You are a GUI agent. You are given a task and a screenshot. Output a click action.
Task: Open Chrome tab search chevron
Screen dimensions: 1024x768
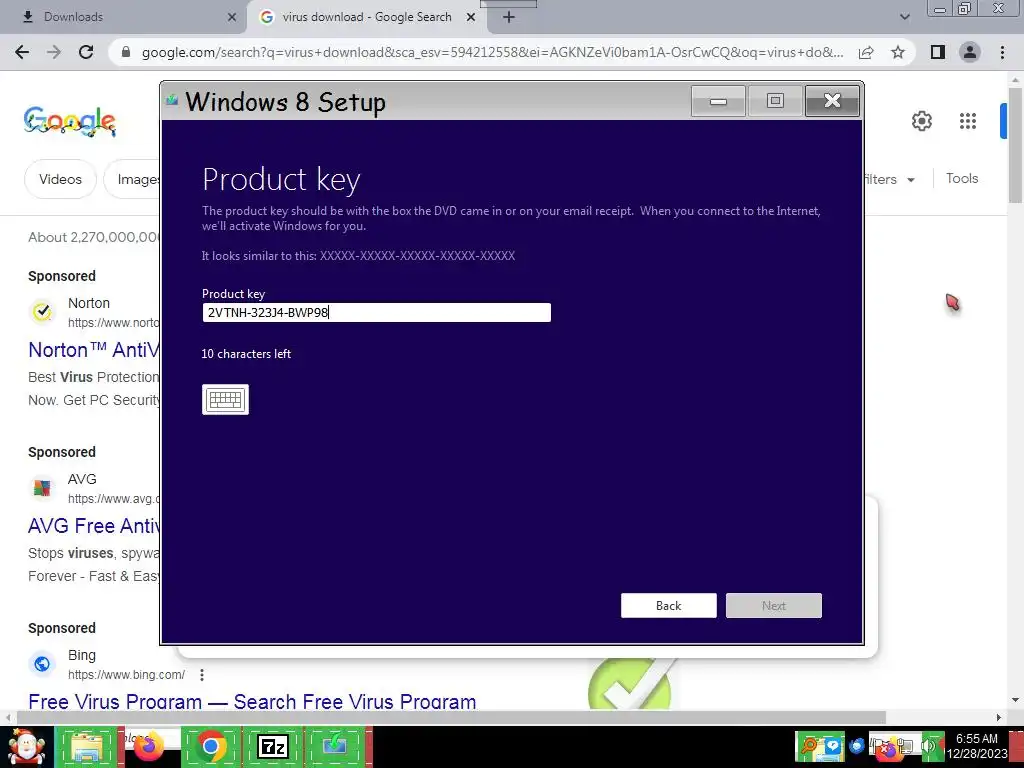[x=904, y=18]
